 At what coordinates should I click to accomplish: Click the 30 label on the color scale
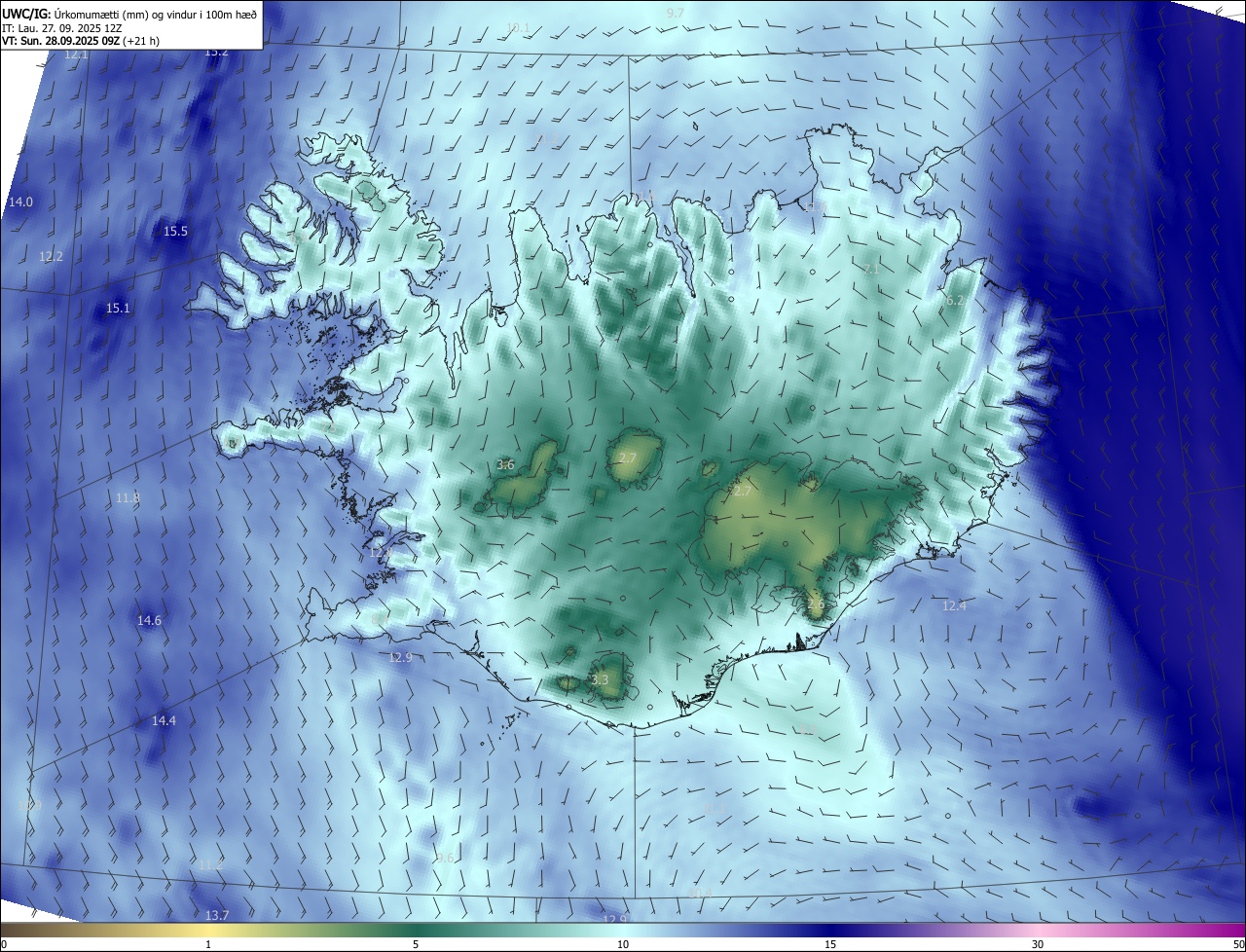tap(1038, 944)
